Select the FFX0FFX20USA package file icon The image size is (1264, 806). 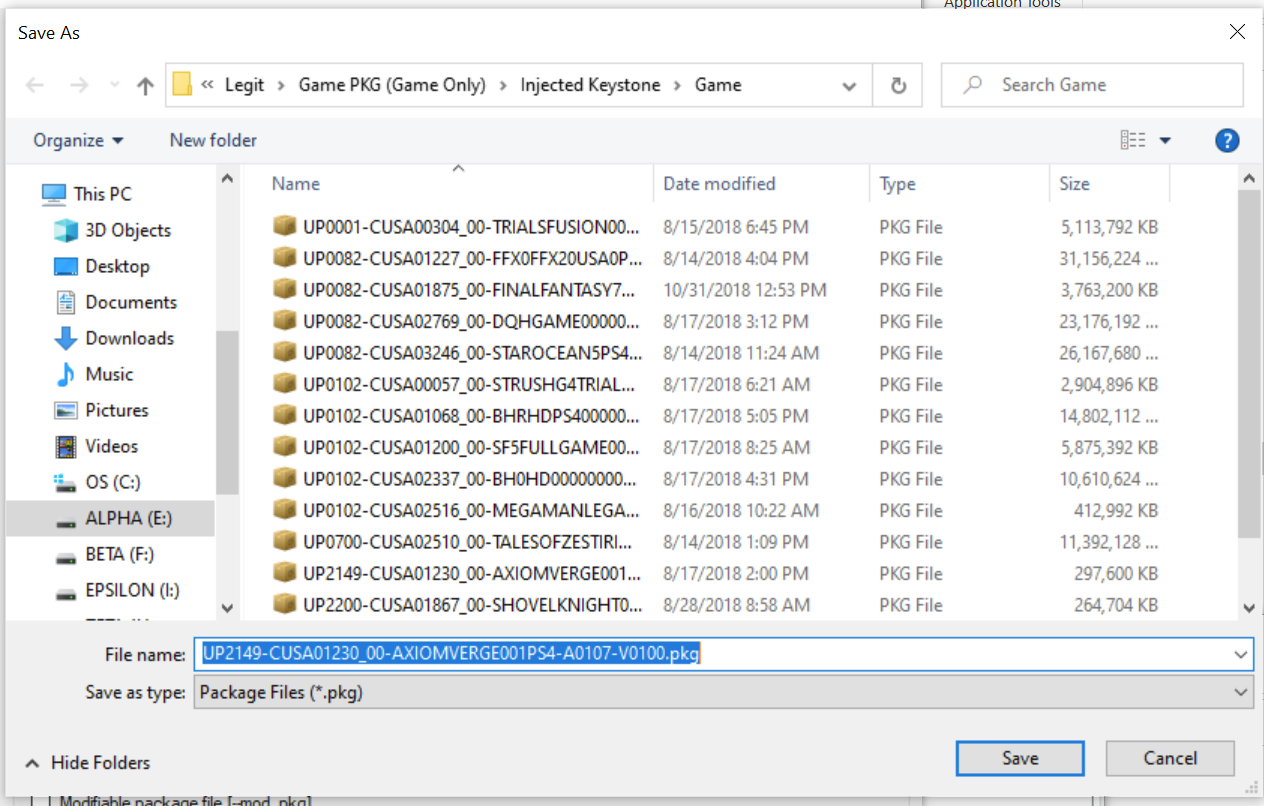click(x=285, y=258)
